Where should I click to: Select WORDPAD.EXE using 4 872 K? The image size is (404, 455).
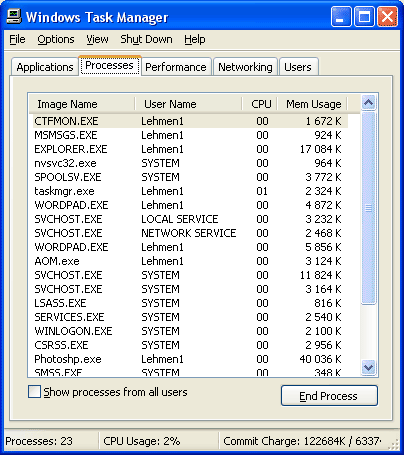pyautogui.click(x=190, y=205)
